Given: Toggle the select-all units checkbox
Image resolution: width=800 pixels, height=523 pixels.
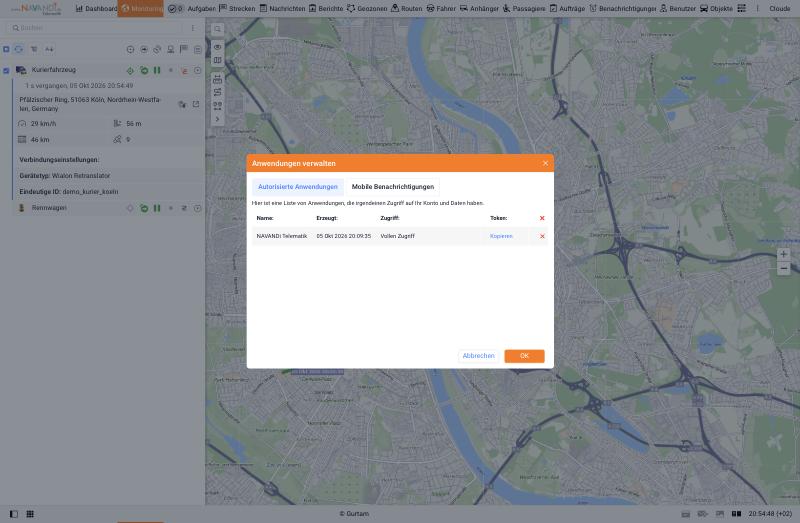Looking at the screenshot, I should 6,49.
